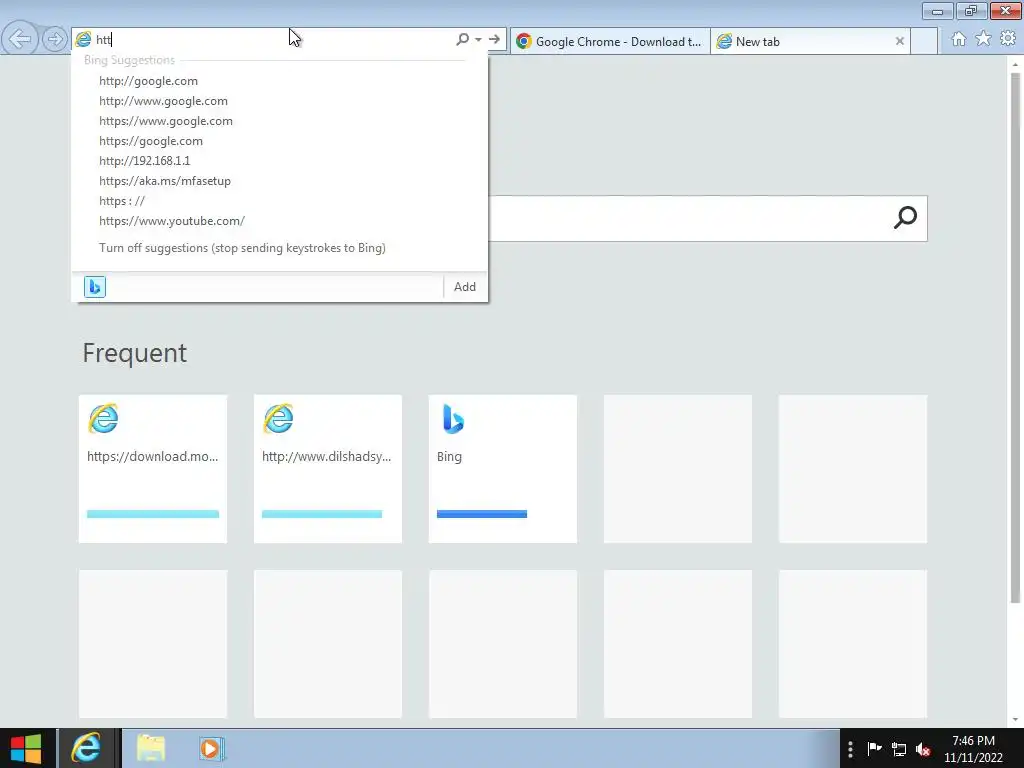Open File Explorer from taskbar

click(151, 748)
